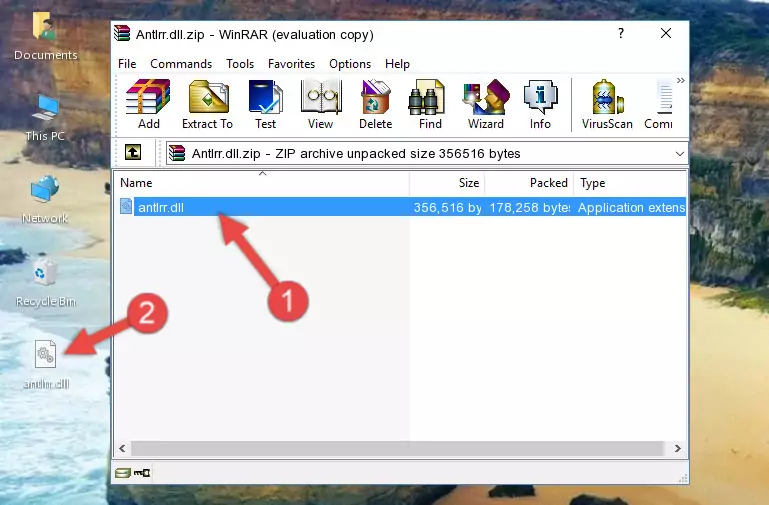Expand hidden toolbar items chevron
769x505 pixels.
681,80
